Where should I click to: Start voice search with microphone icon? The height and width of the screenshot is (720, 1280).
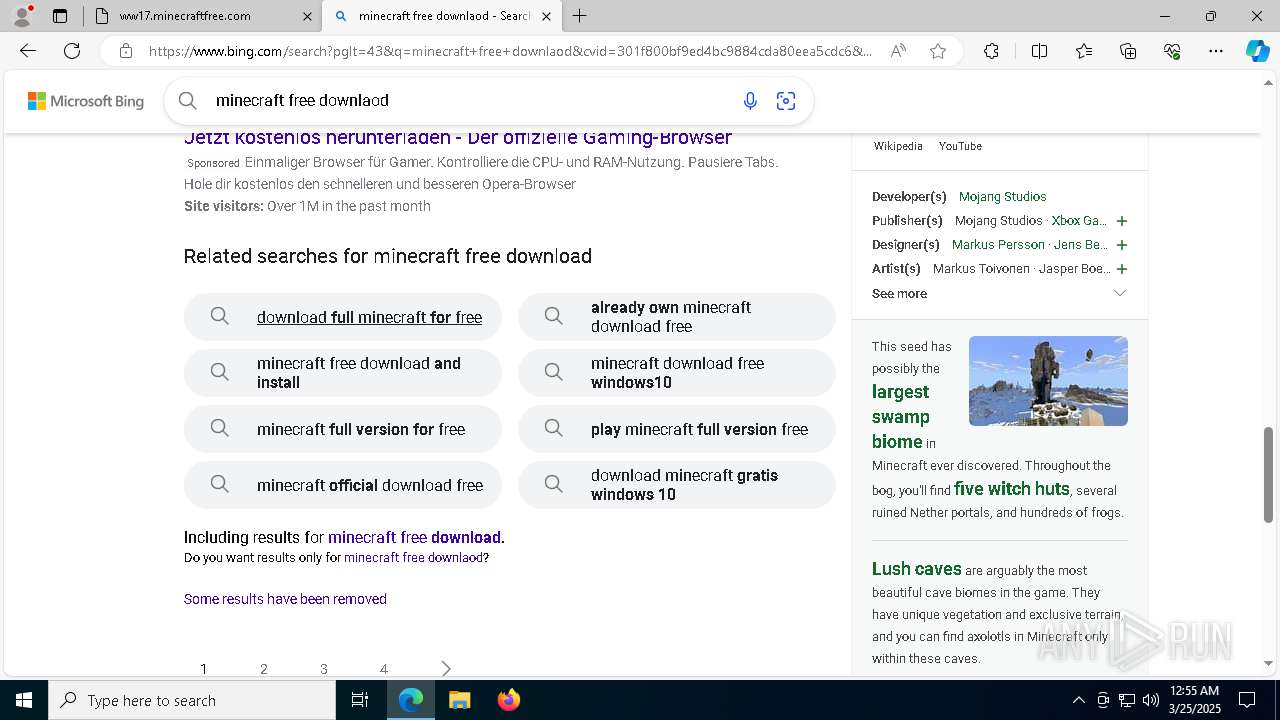pyautogui.click(x=750, y=100)
